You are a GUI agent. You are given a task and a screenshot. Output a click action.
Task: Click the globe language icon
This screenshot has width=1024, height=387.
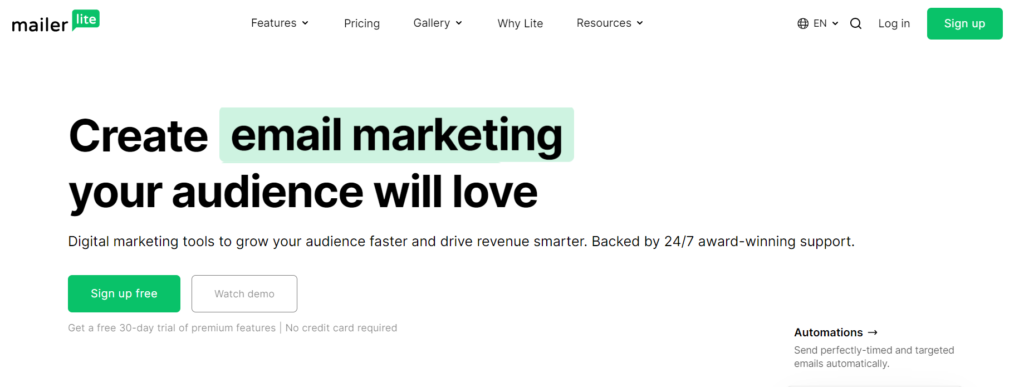[x=803, y=23]
